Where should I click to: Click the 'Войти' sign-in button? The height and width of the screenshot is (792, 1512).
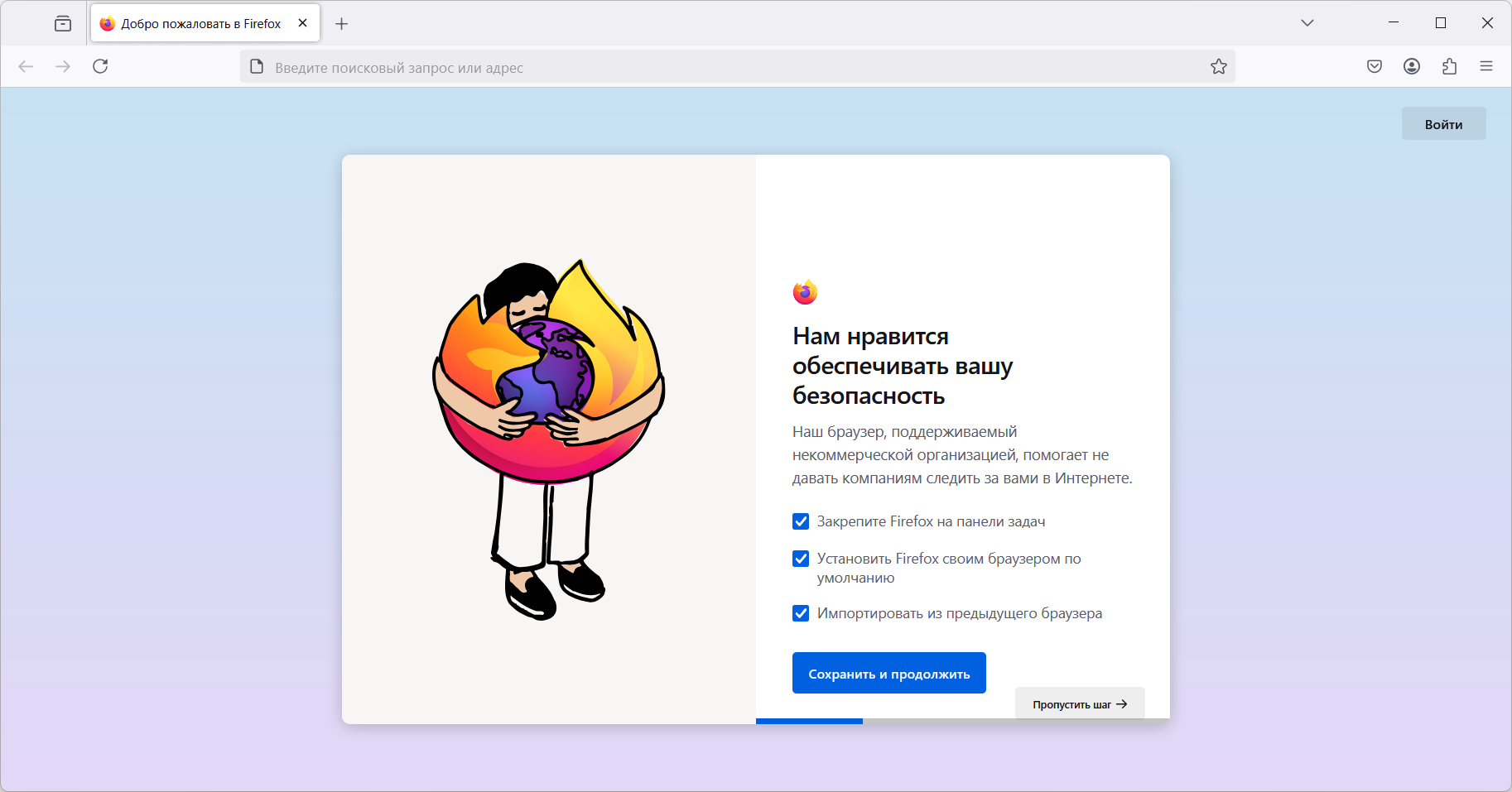1443,124
